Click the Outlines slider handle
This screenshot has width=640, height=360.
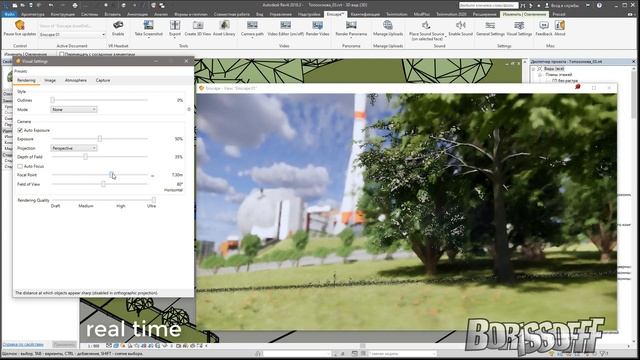[x=52, y=100]
